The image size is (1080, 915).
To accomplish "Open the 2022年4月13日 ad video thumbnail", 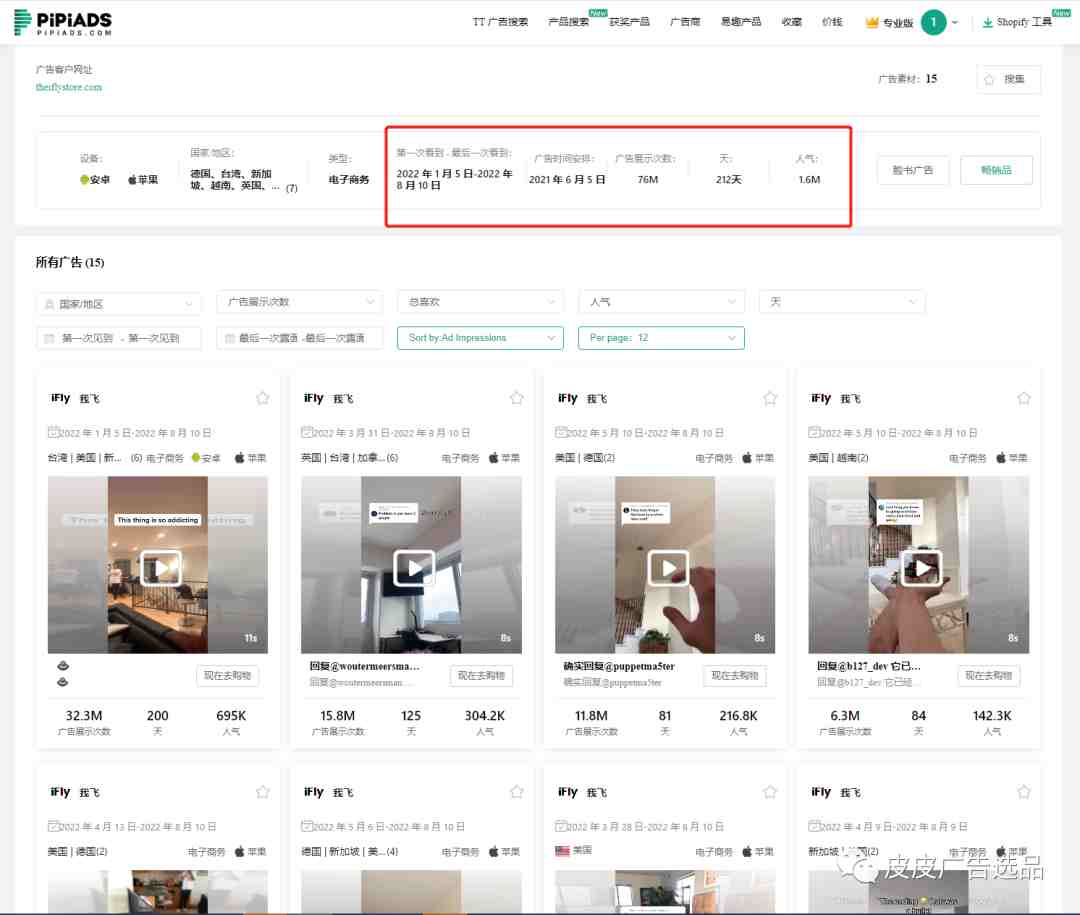I will click(158, 892).
